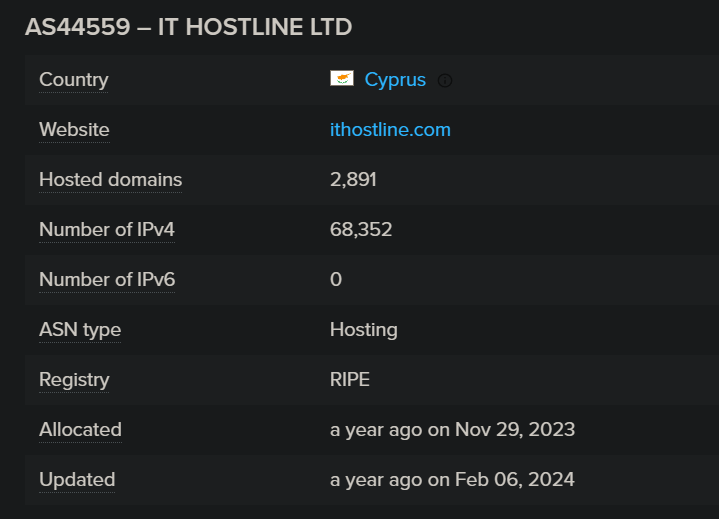Click the Updated field label

pyautogui.click(x=77, y=480)
